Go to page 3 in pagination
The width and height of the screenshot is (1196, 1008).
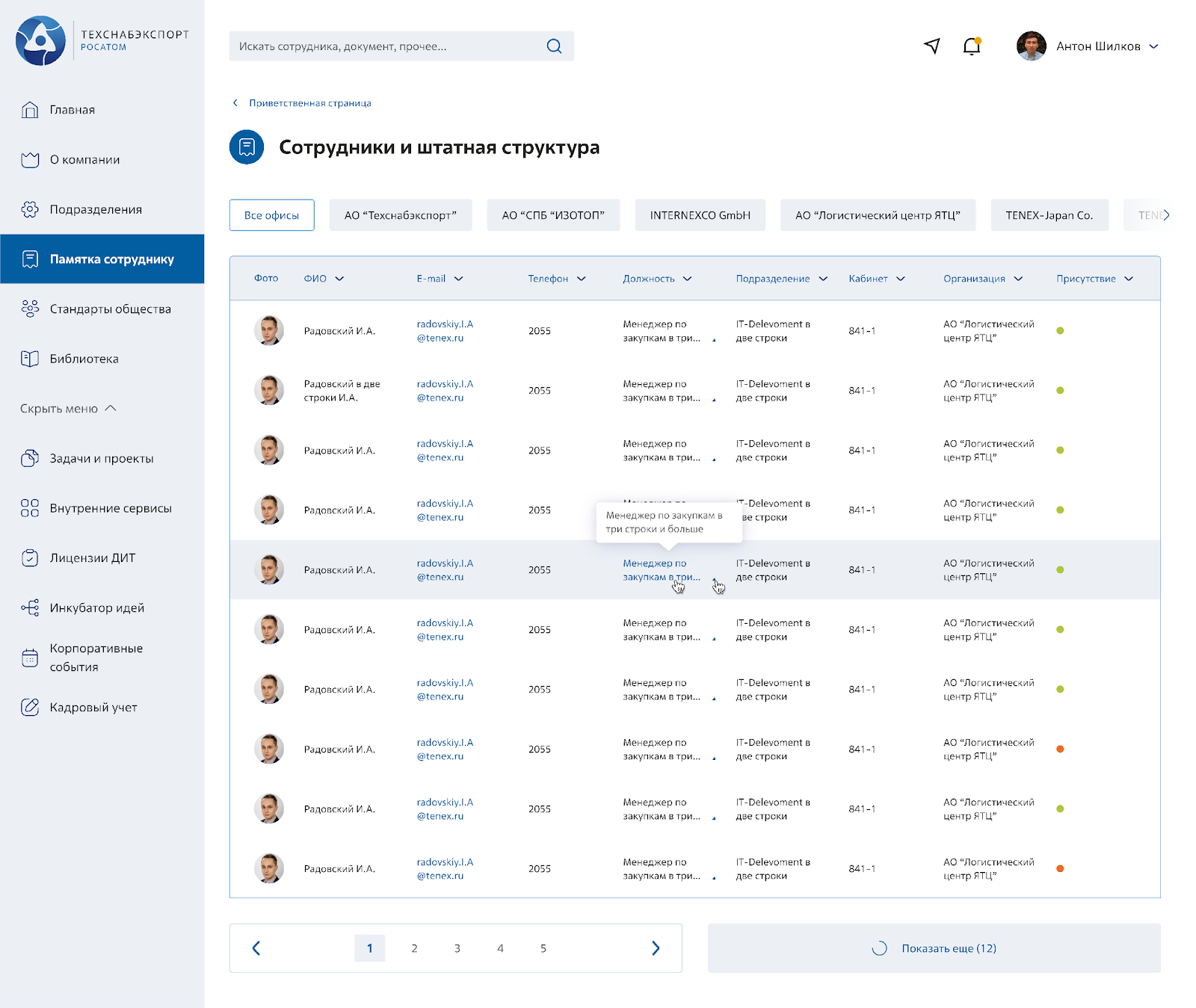(x=457, y=948)
